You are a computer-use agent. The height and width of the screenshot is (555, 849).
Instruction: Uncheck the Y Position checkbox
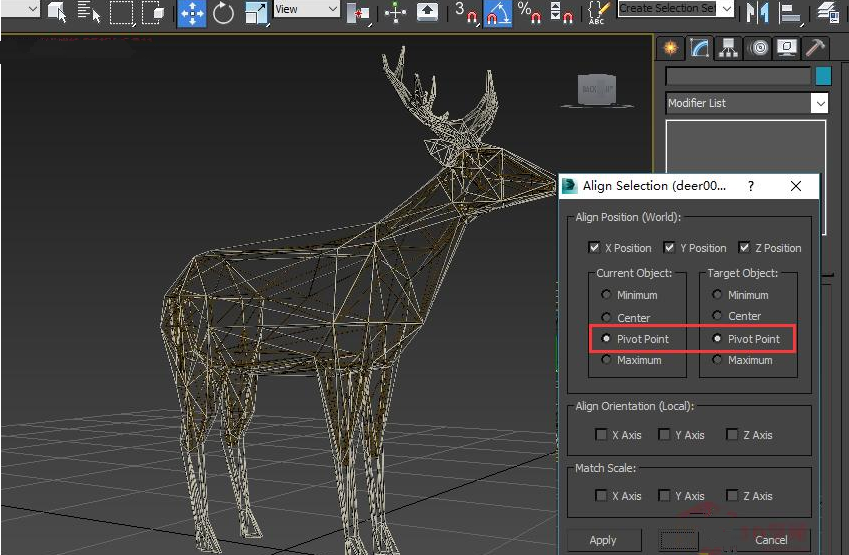tap(669, 247)
